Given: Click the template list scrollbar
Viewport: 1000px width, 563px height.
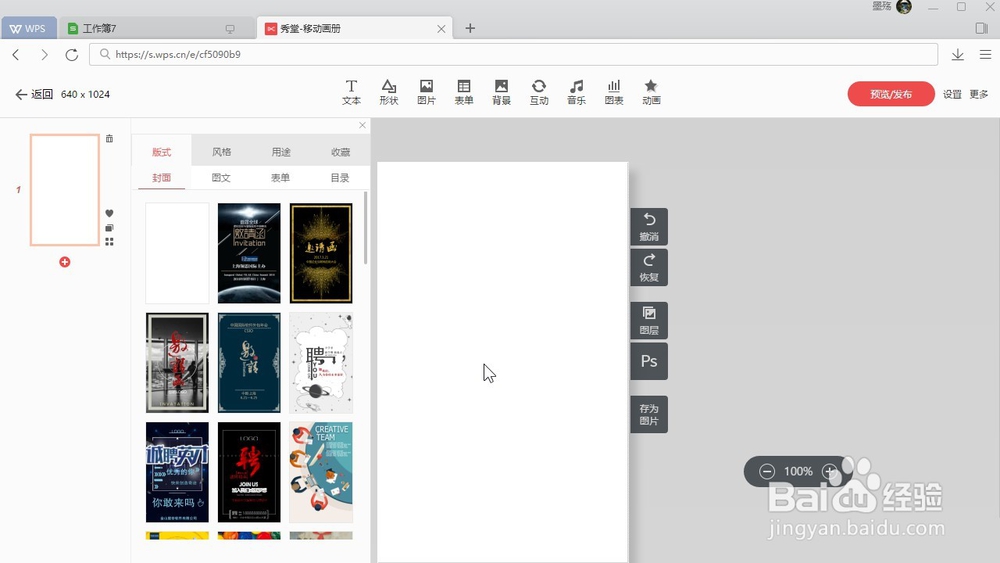Looking at the screenshot, I should [365, 228].
